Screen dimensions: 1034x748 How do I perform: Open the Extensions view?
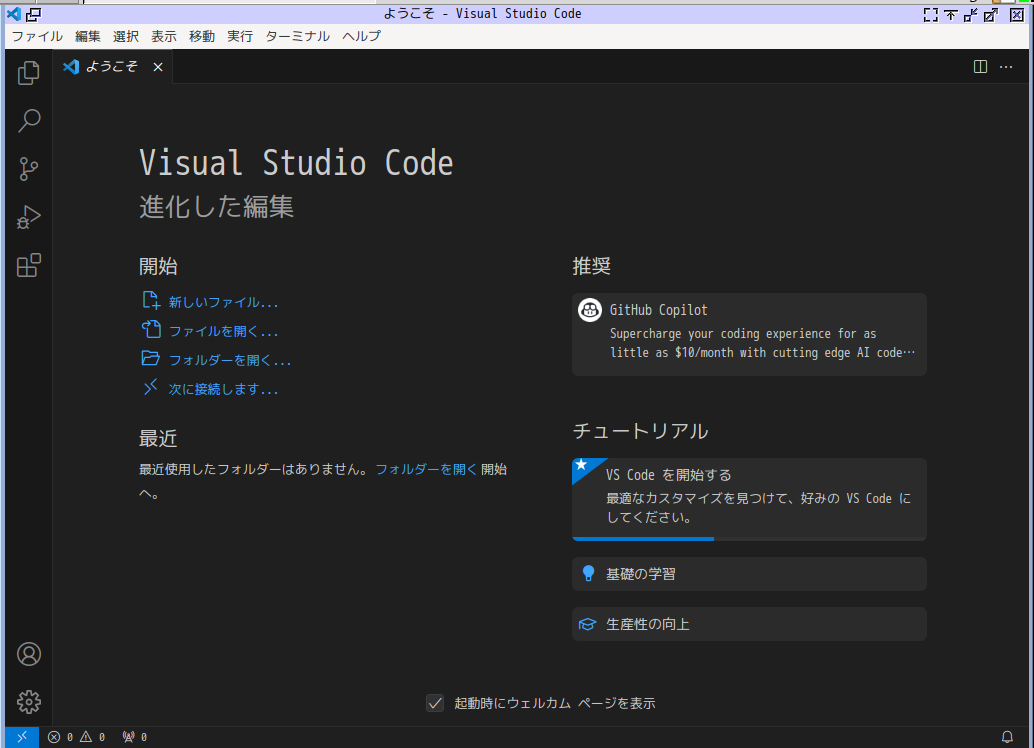pyautogui.click(x=28, y=265)
